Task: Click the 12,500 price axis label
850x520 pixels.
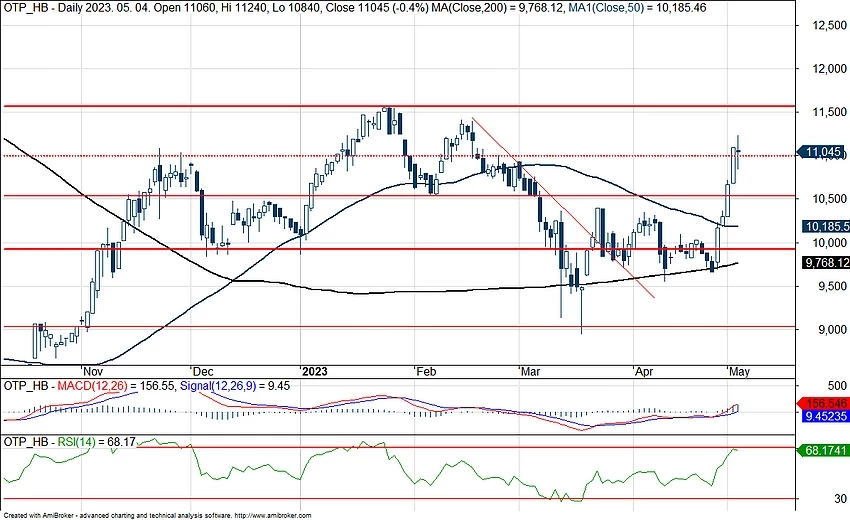Action: (x=818, y=25)
